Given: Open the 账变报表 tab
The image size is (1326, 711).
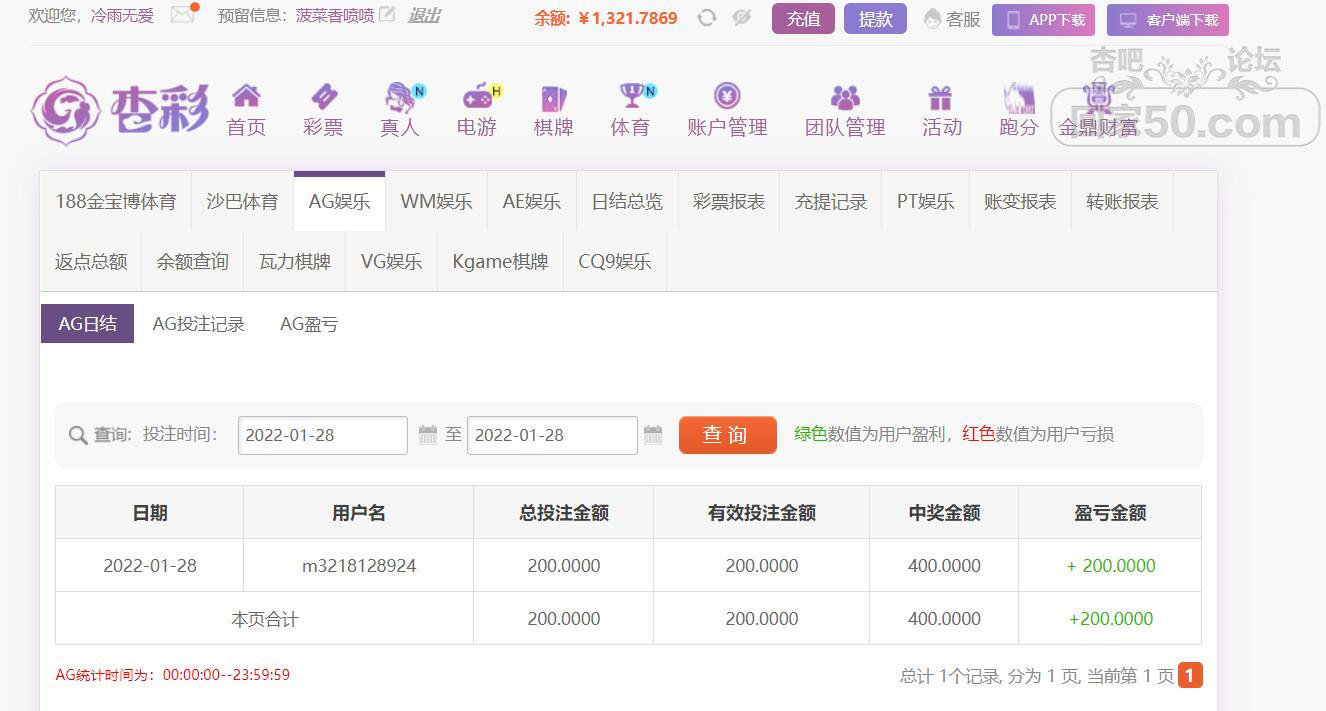Looking at the screenshot, I should click(1020, 201).
